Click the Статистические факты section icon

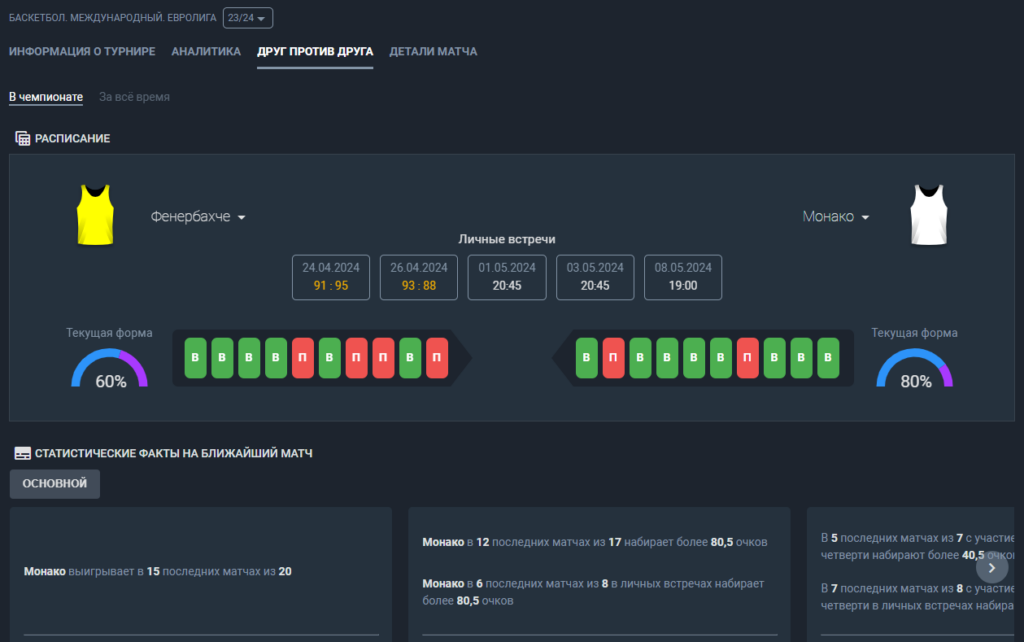(x=22, y=453)
